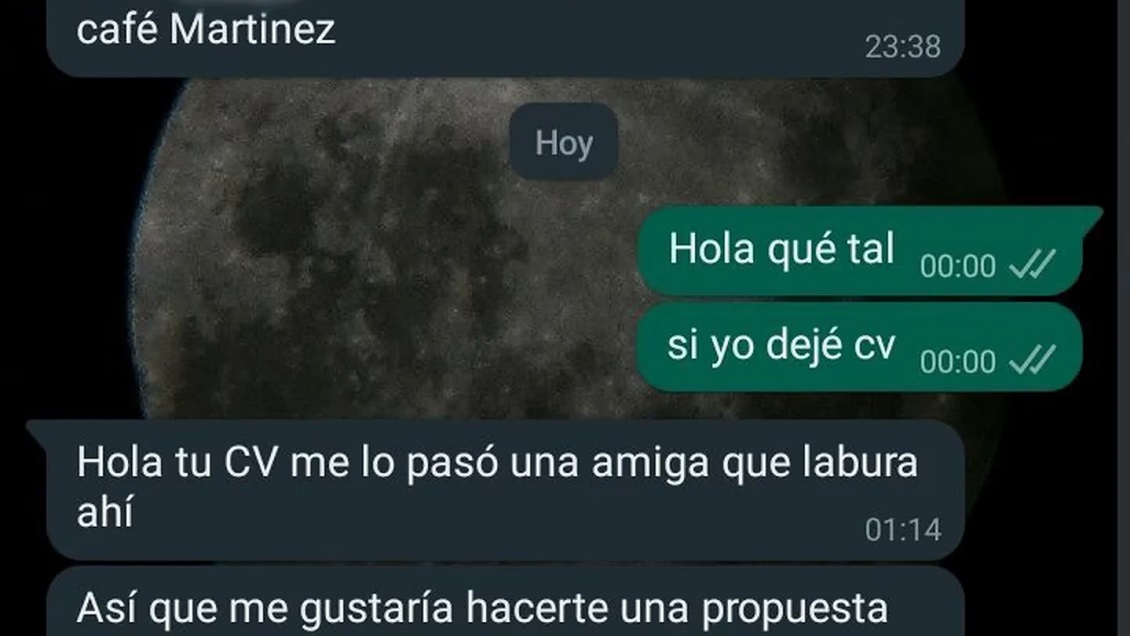The height and width of the screenshot is (636, 1130).
Task: Tap the 'si yo dejé cv' message bubble
Action: [x=860, y=347]
